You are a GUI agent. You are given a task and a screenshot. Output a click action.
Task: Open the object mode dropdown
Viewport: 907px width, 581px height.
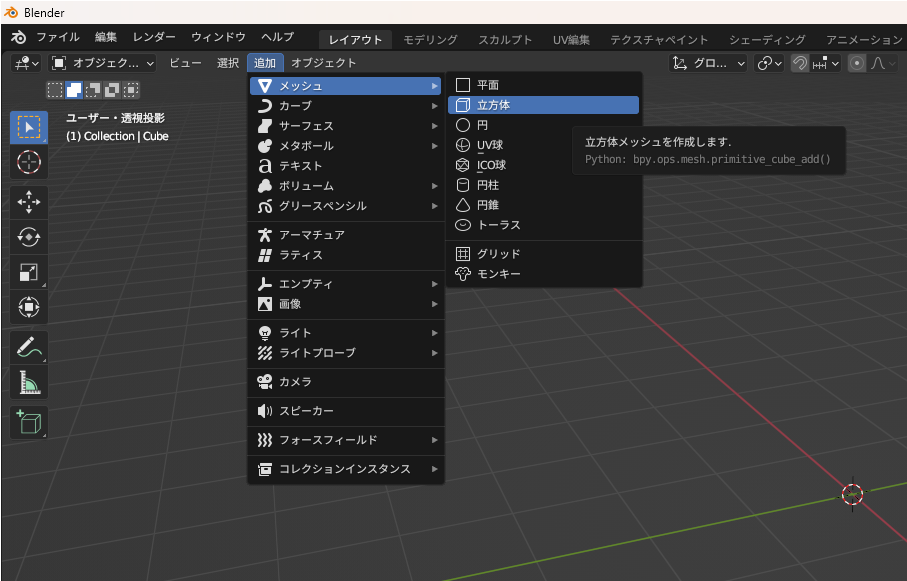point(104,63)
